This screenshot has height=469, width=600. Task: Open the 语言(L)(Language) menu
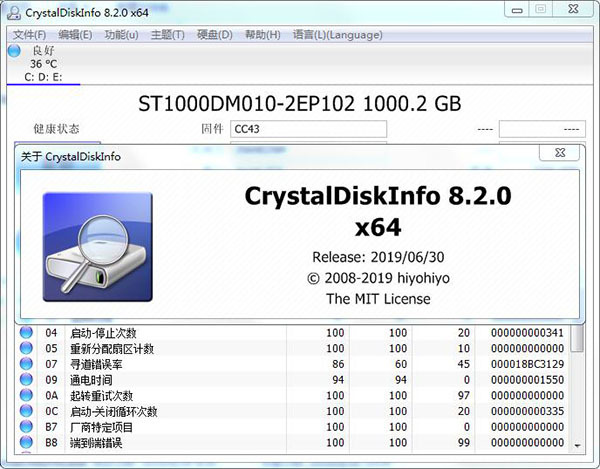(x=338, y=35)
